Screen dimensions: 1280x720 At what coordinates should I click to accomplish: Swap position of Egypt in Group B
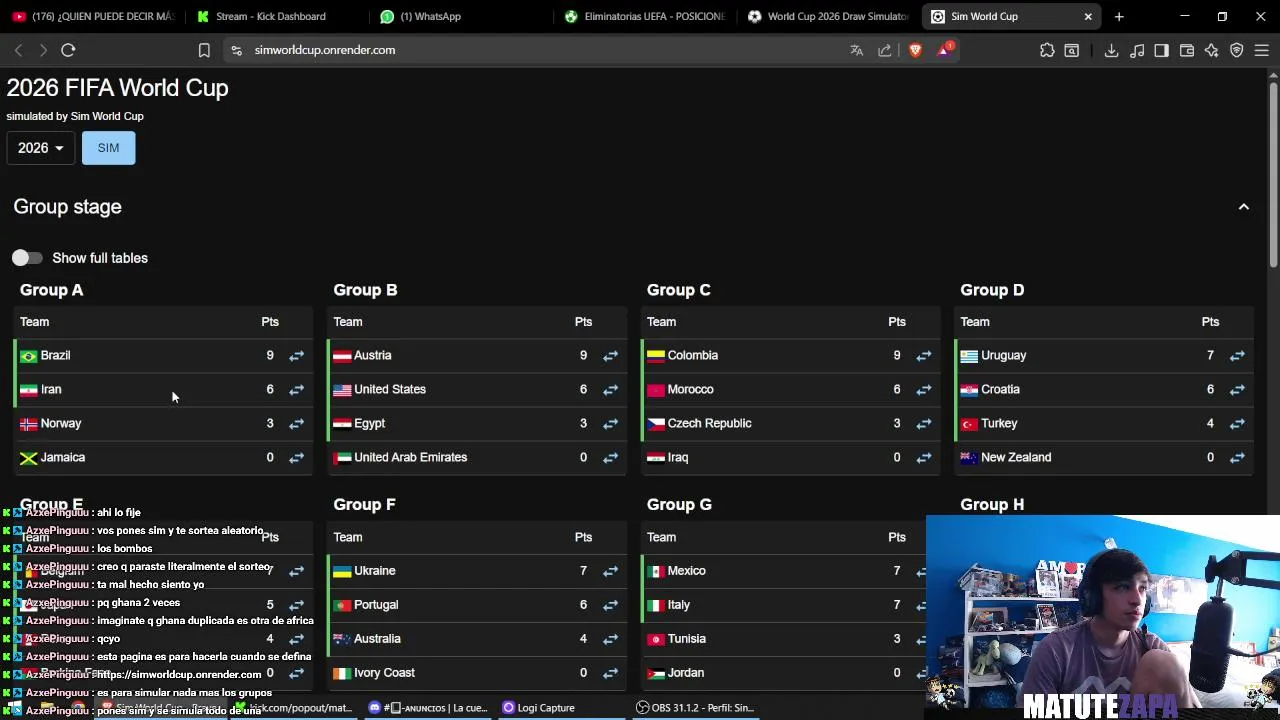(x=610, y=424)
